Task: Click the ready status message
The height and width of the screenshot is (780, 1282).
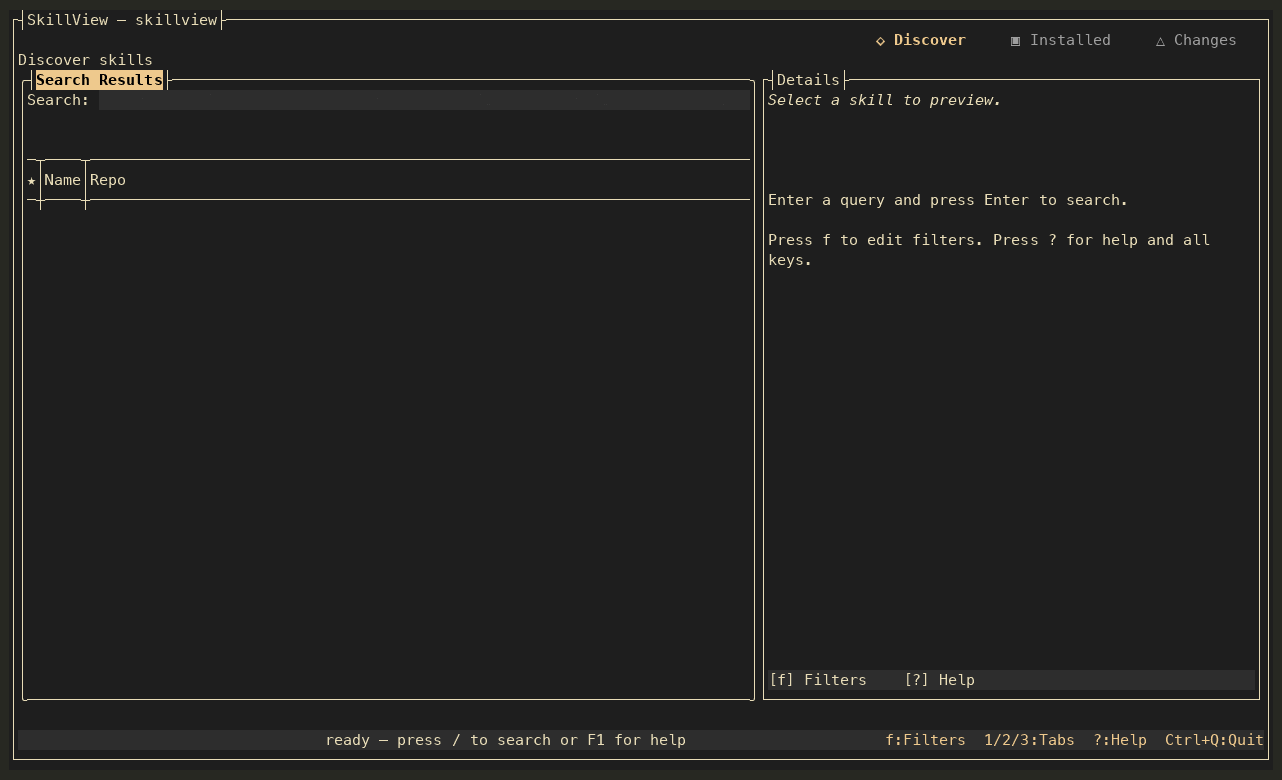Action: point(505,740)
